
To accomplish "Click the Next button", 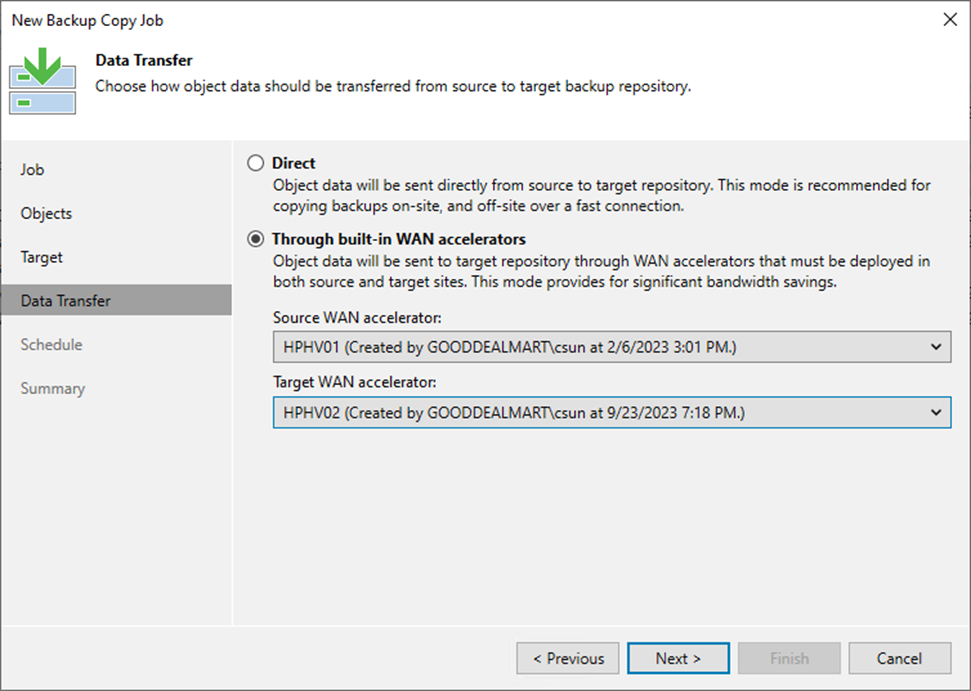I will [678, 658].
